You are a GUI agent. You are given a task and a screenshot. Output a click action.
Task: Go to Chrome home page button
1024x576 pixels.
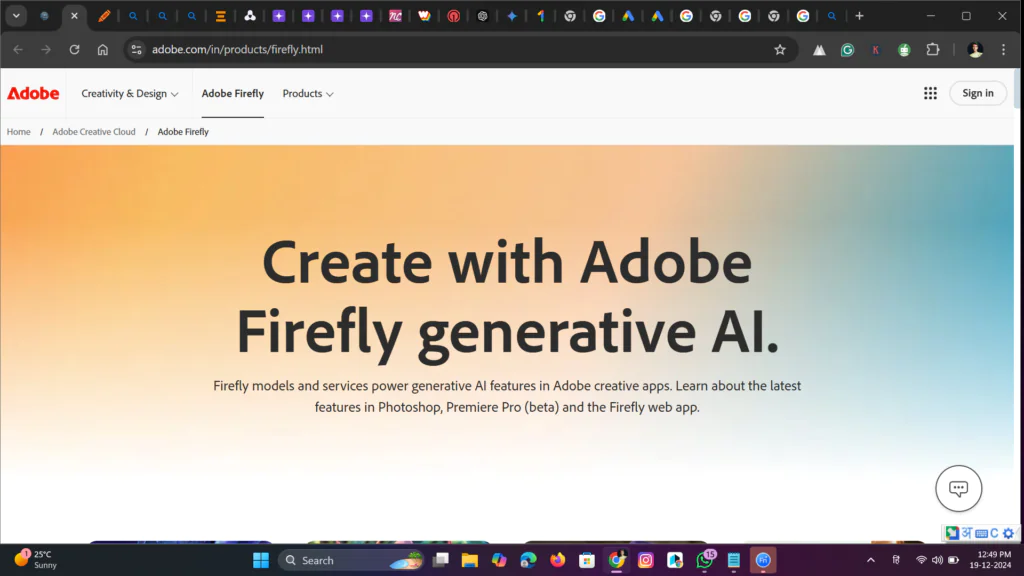pos(103,50)
